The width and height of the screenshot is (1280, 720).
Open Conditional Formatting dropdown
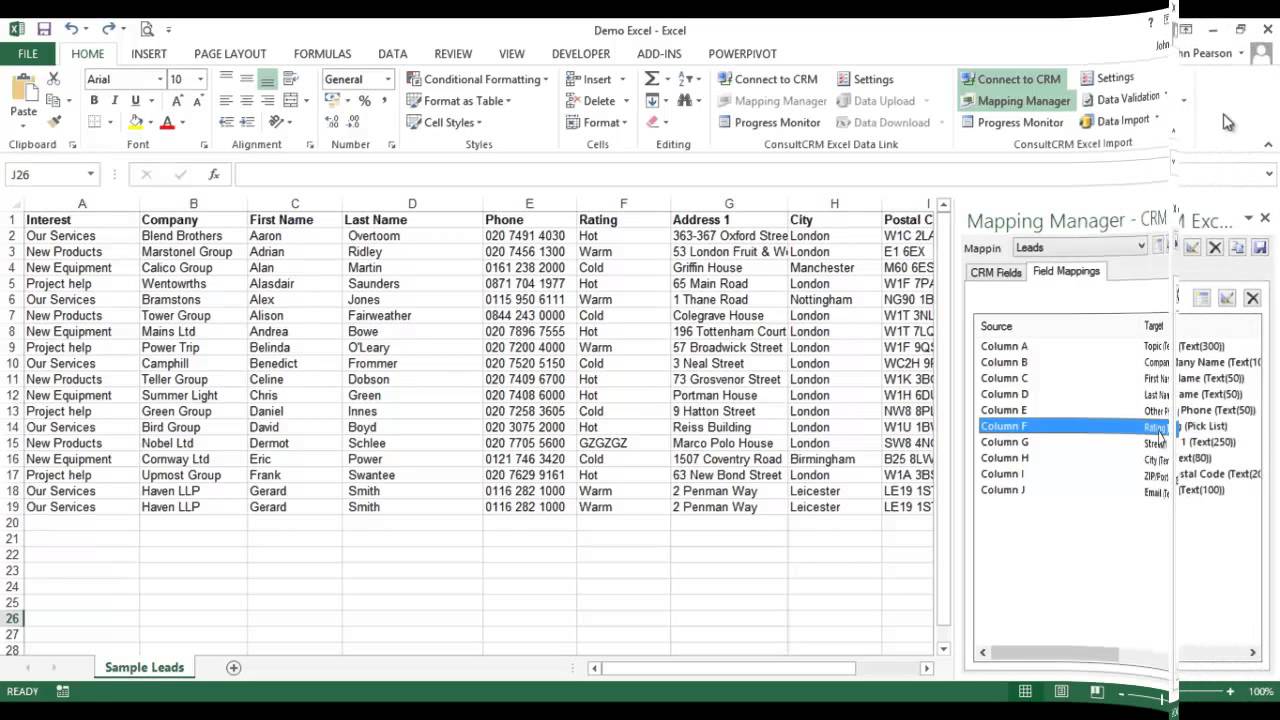(477, 79)
